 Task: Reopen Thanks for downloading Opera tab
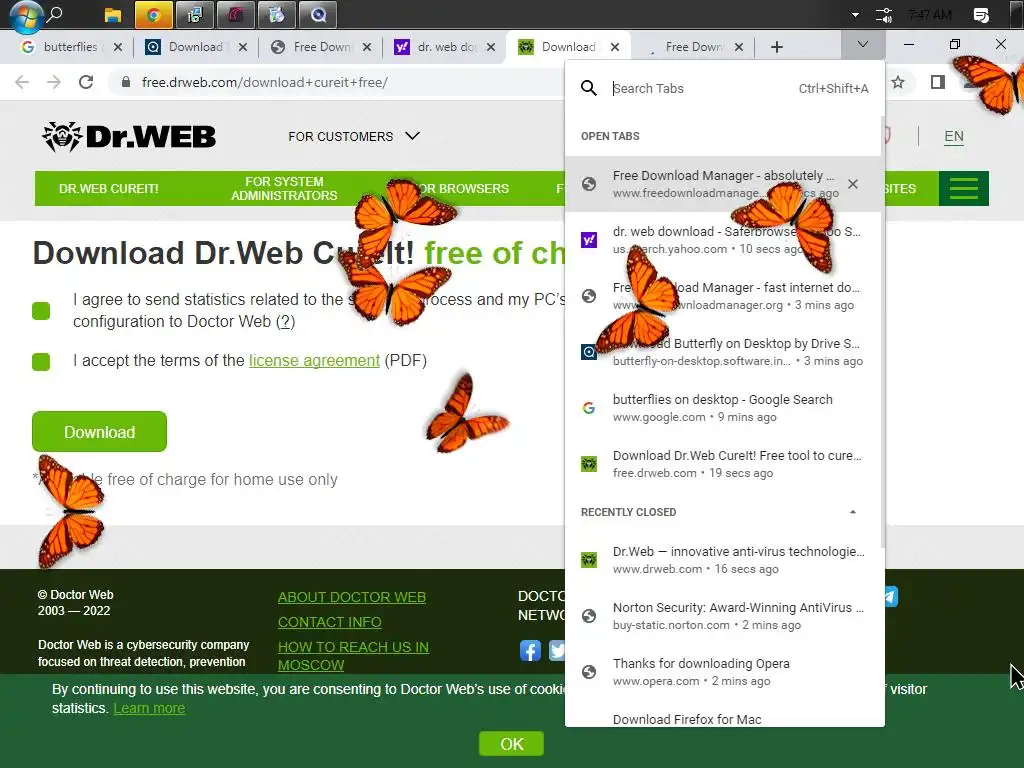pos(722,672)
